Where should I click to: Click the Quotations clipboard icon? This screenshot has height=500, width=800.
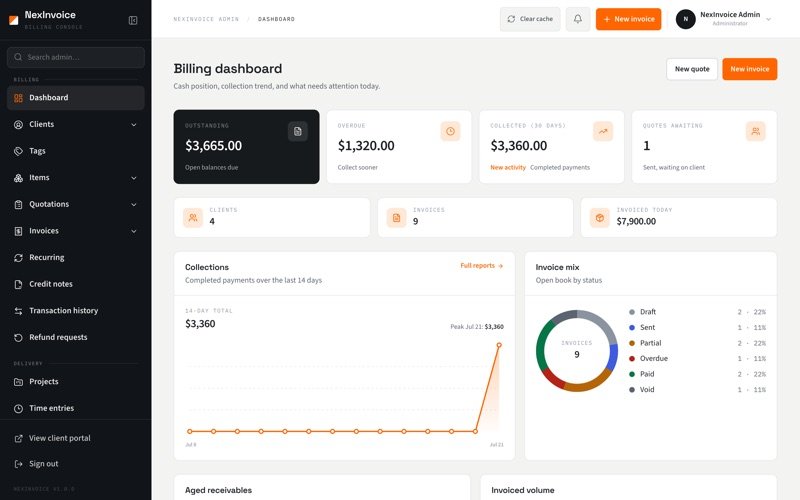pos(18,204)
